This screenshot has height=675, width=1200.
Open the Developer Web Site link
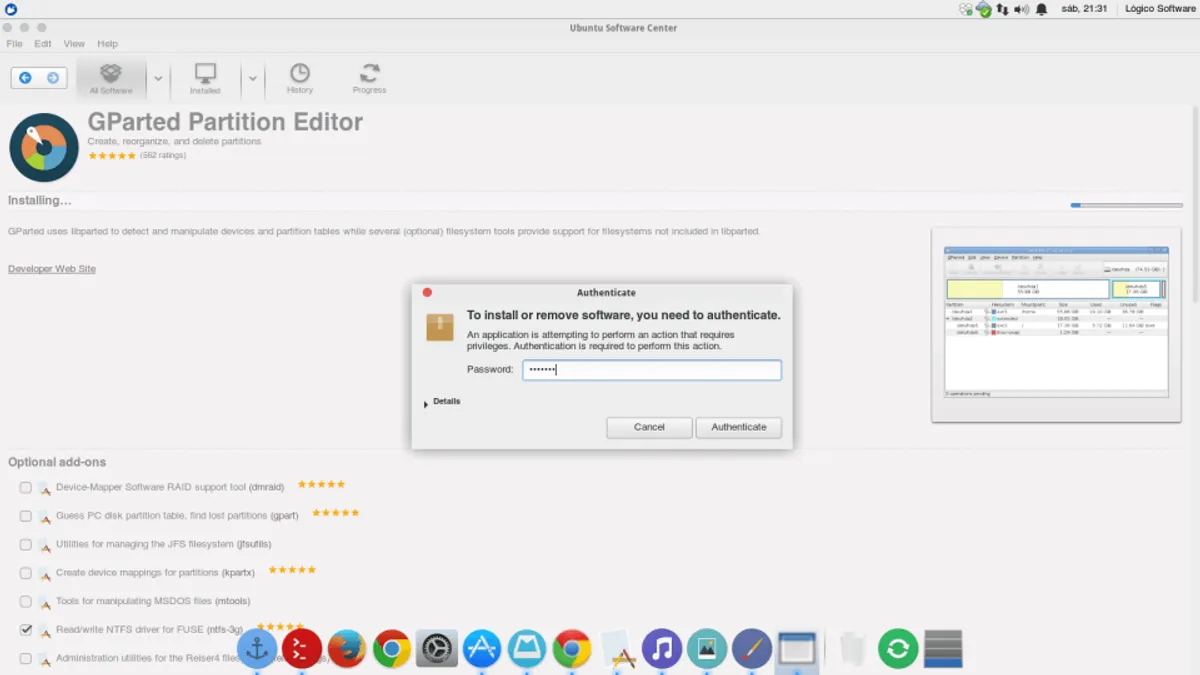tap(52, 269)
